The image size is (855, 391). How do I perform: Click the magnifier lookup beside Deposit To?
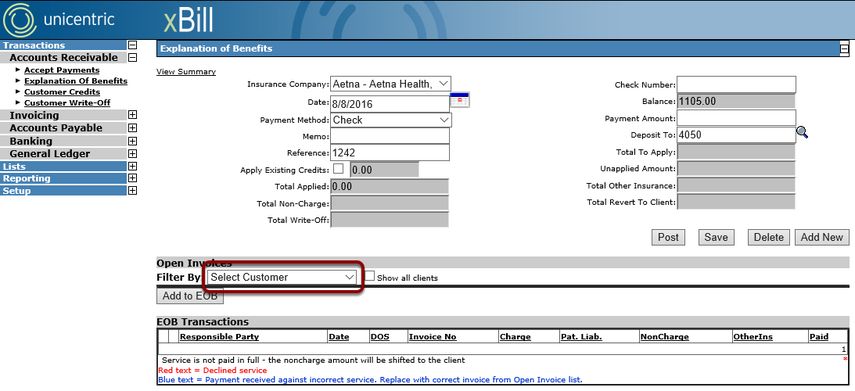click(802, 133)
